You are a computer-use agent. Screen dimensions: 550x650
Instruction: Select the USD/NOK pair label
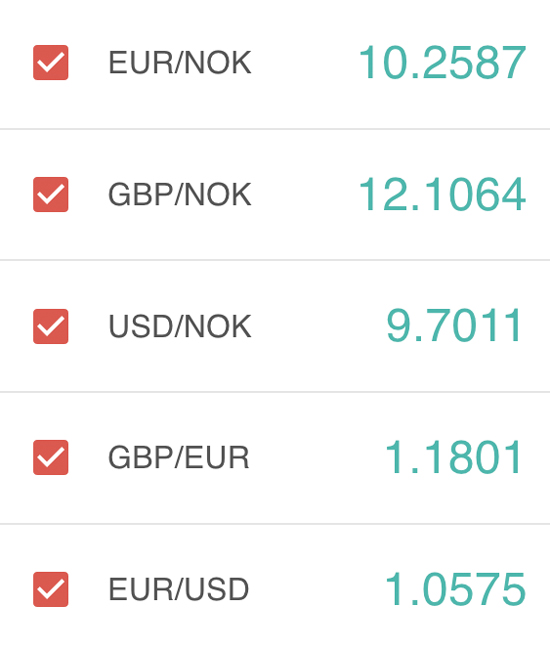pyautogui.click(x=179, y=326)
